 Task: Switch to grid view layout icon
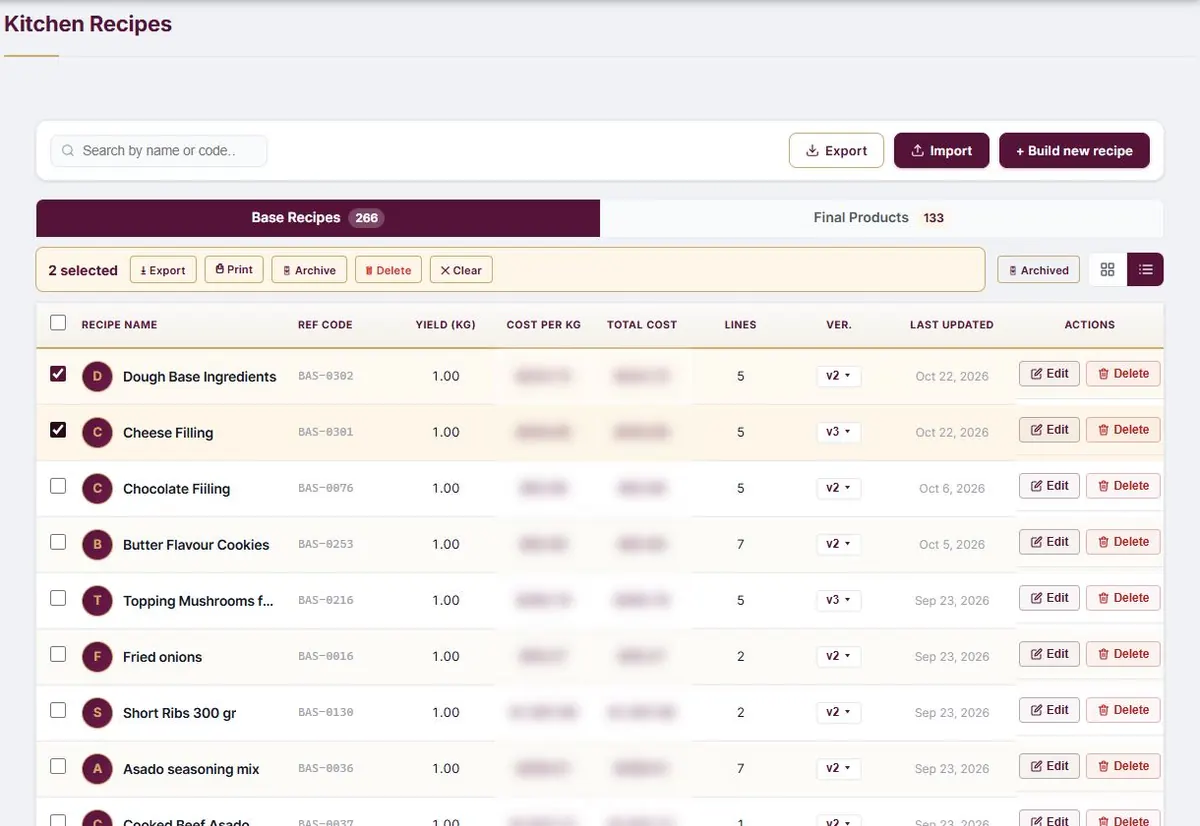click(1107, 270)
